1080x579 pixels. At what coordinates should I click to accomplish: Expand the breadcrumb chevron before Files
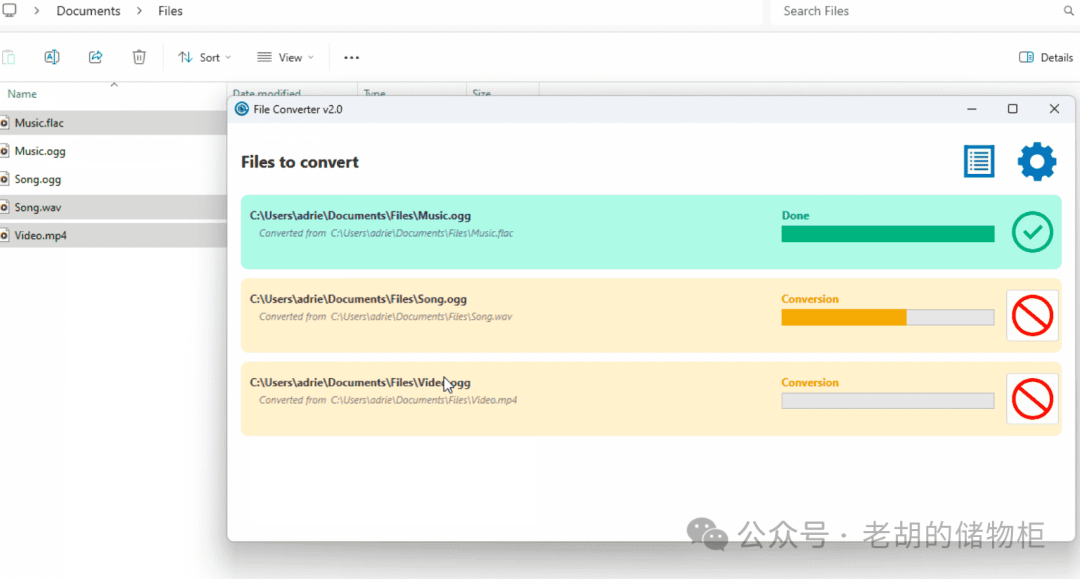(x=139, y=11)
